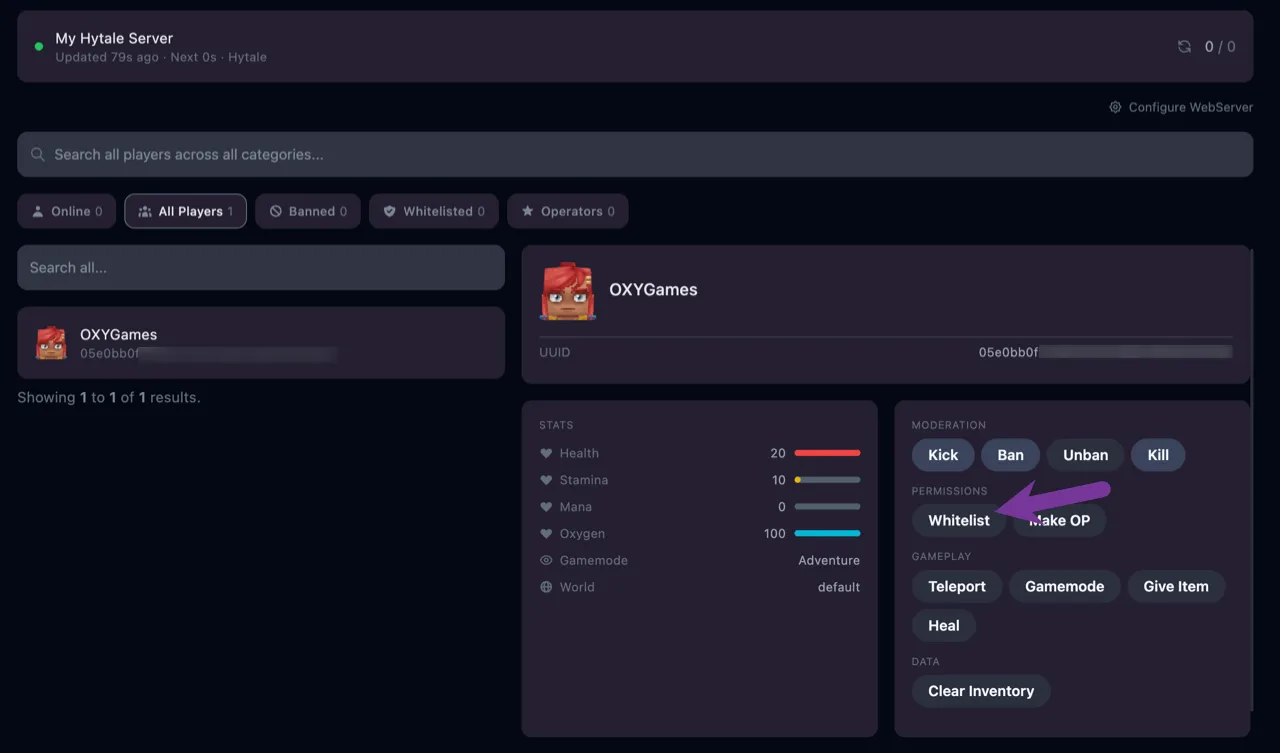Click the Adventure gamemode value
The width and height of the screenshot is (1280, 753).
[829, 560]
